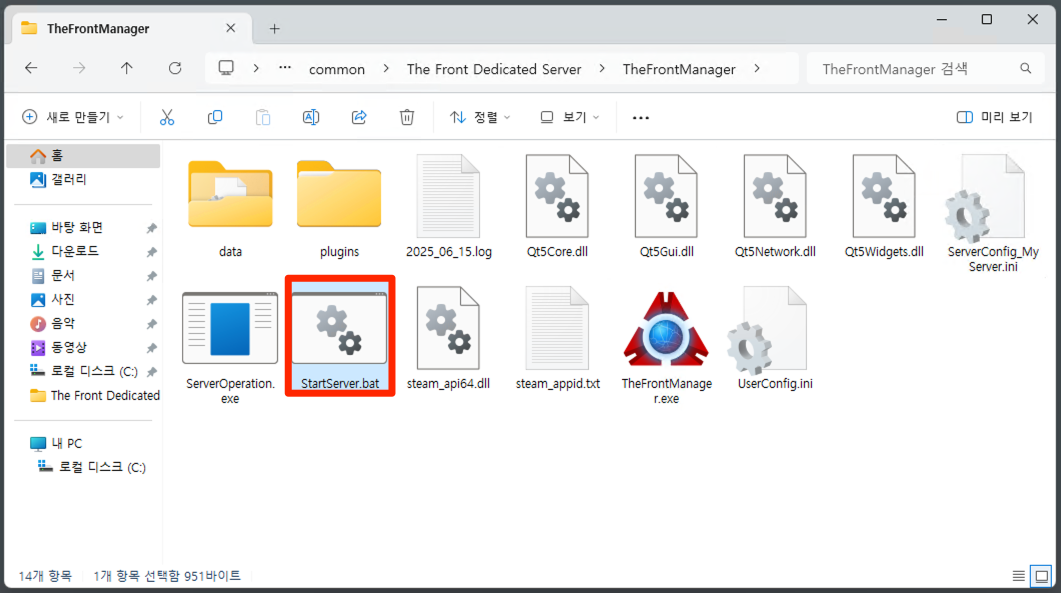Image resolution: width=1061 pixels, height=593 pixels.
Task: Switch to details list view in status bar
Action: pyautogui.click(x=1018, y=576)
